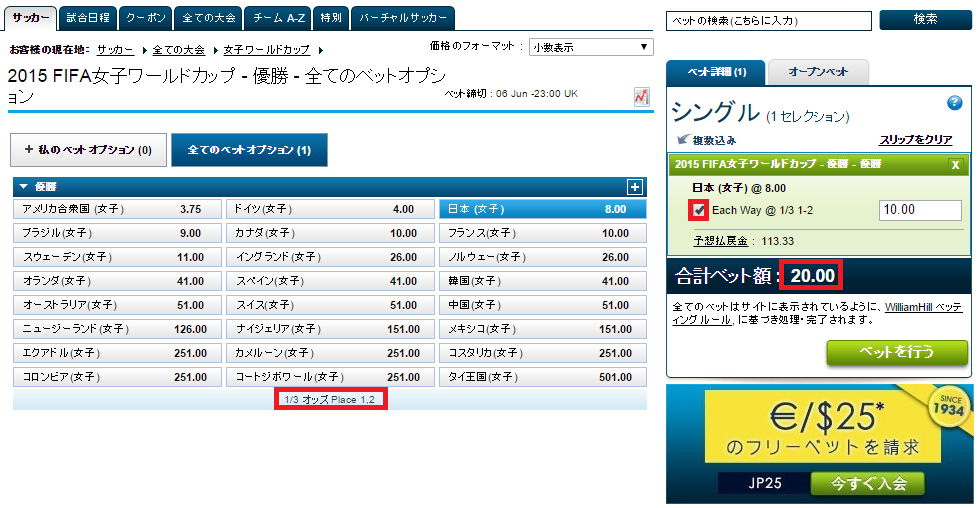
Task: Click the JP25 promo code box
Action: pos(764,483)
